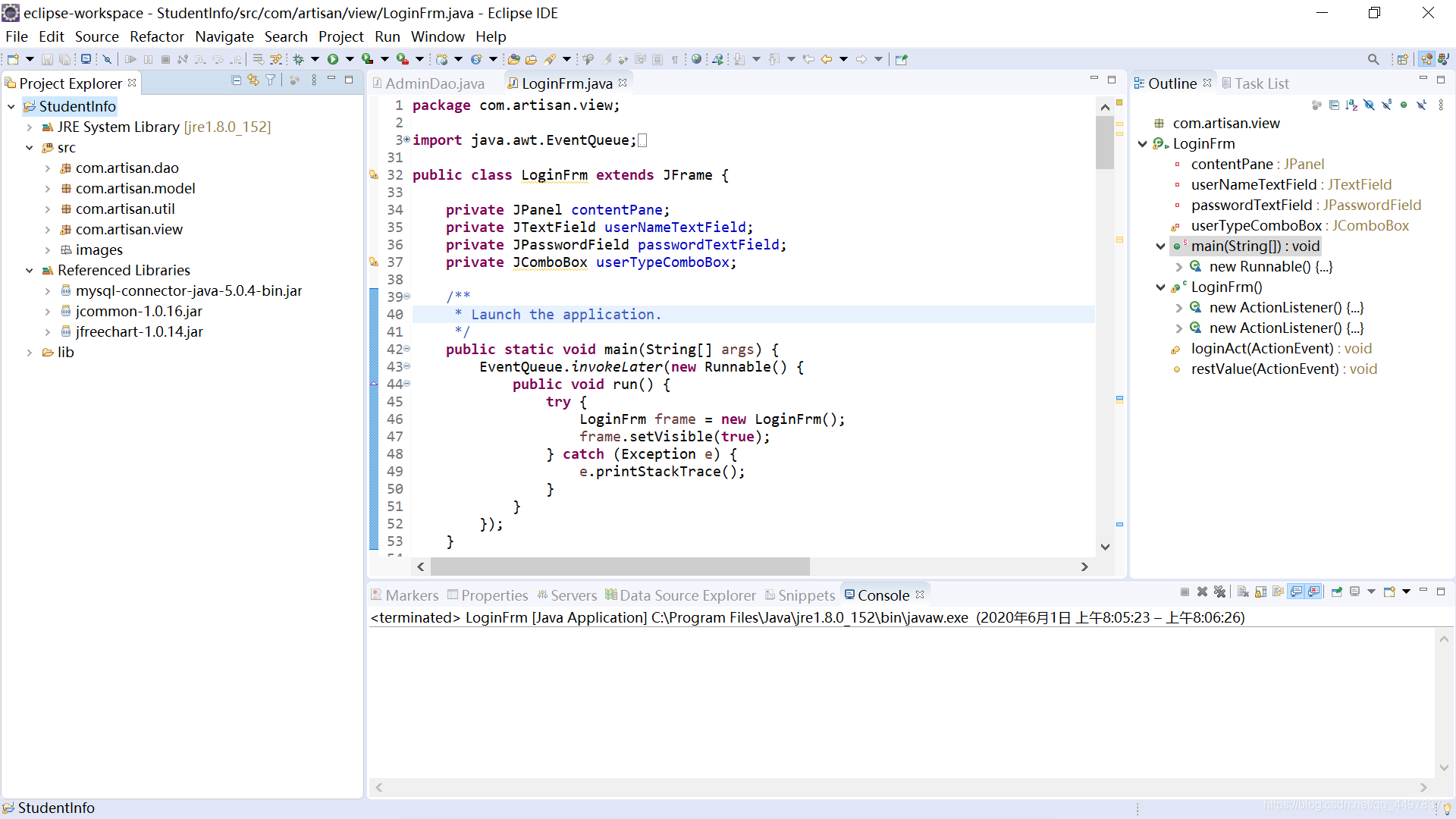1456x819 pixels.
Task: Open the Window menu
Action: tap(438, 36)
